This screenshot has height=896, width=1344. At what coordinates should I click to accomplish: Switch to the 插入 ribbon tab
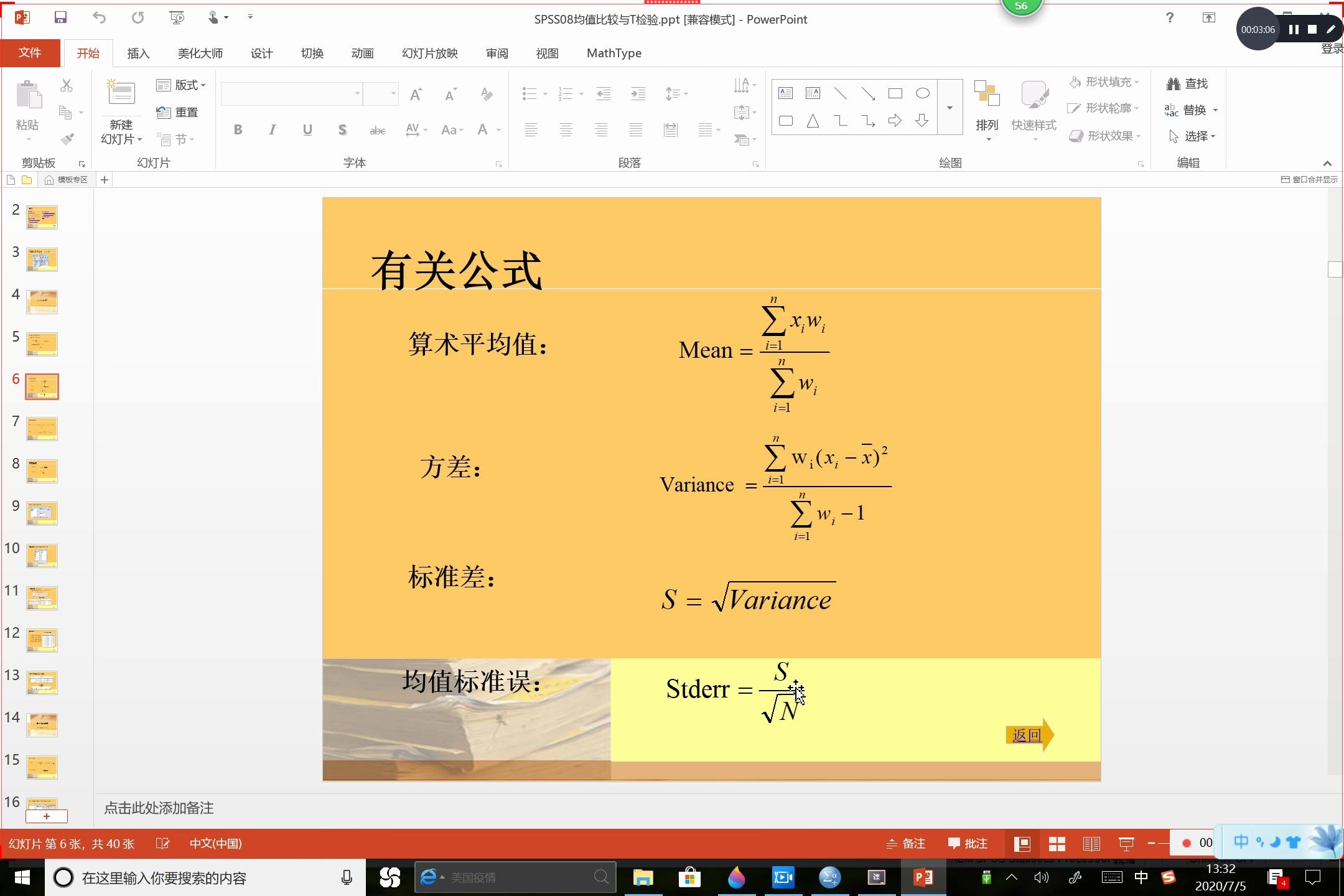coord(138,53)
